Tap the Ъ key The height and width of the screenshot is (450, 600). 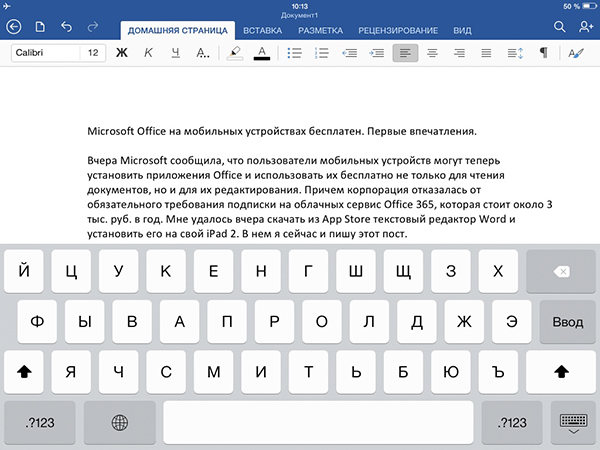498,372
